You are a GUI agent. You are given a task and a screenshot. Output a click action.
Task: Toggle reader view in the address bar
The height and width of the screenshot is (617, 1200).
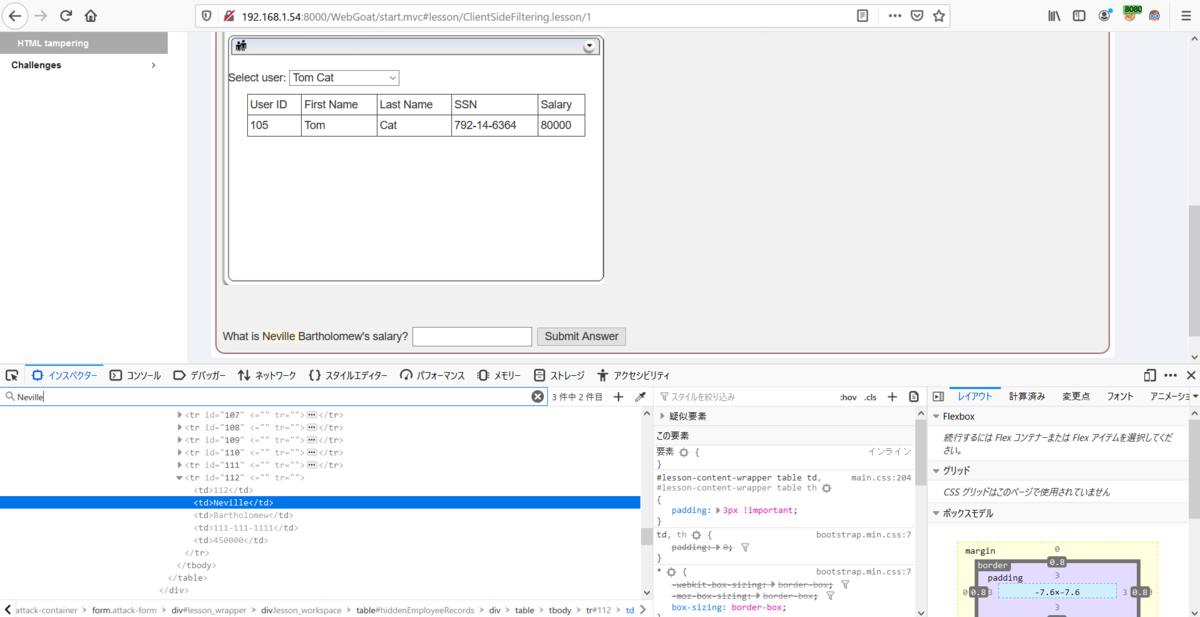pyautogui.click(x=863, y=16)
